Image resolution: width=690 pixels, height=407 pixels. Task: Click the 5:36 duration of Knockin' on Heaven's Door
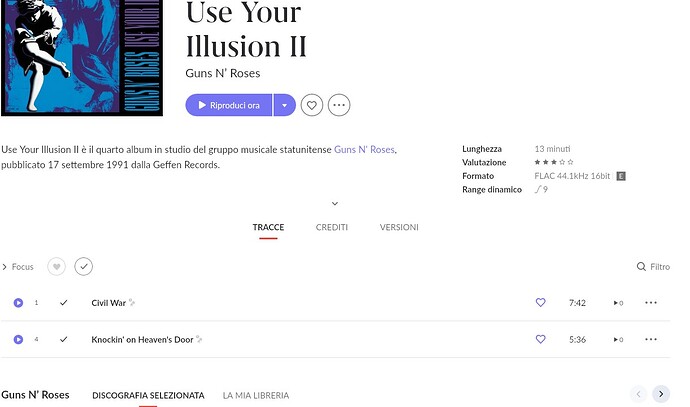coord(577,339)
